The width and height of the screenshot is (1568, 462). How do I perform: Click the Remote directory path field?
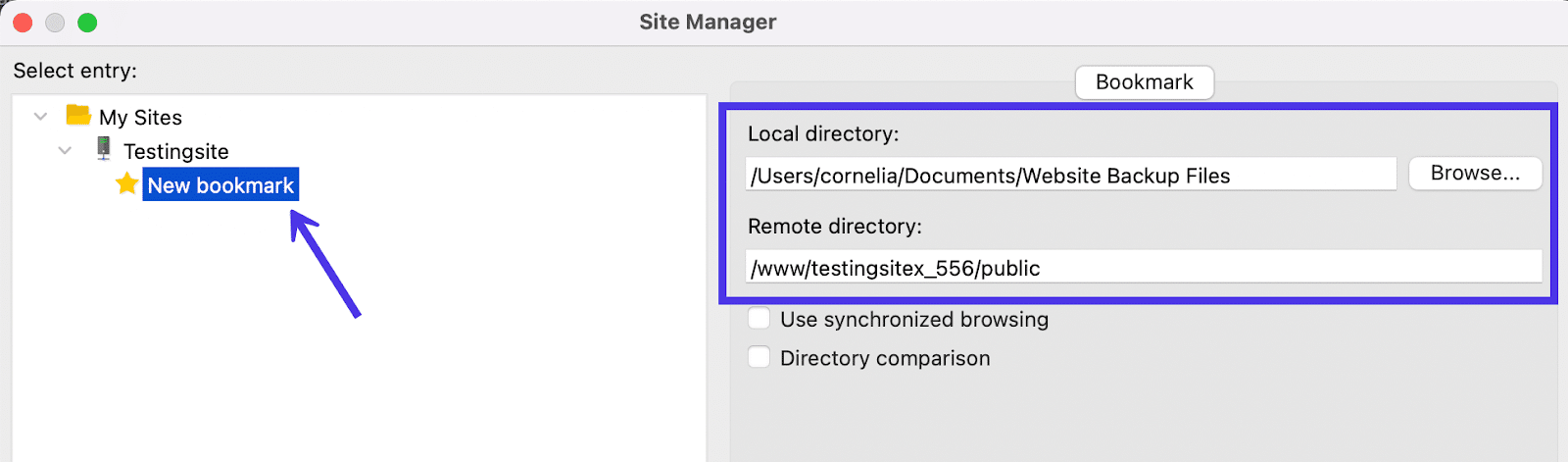[1143, 268]
